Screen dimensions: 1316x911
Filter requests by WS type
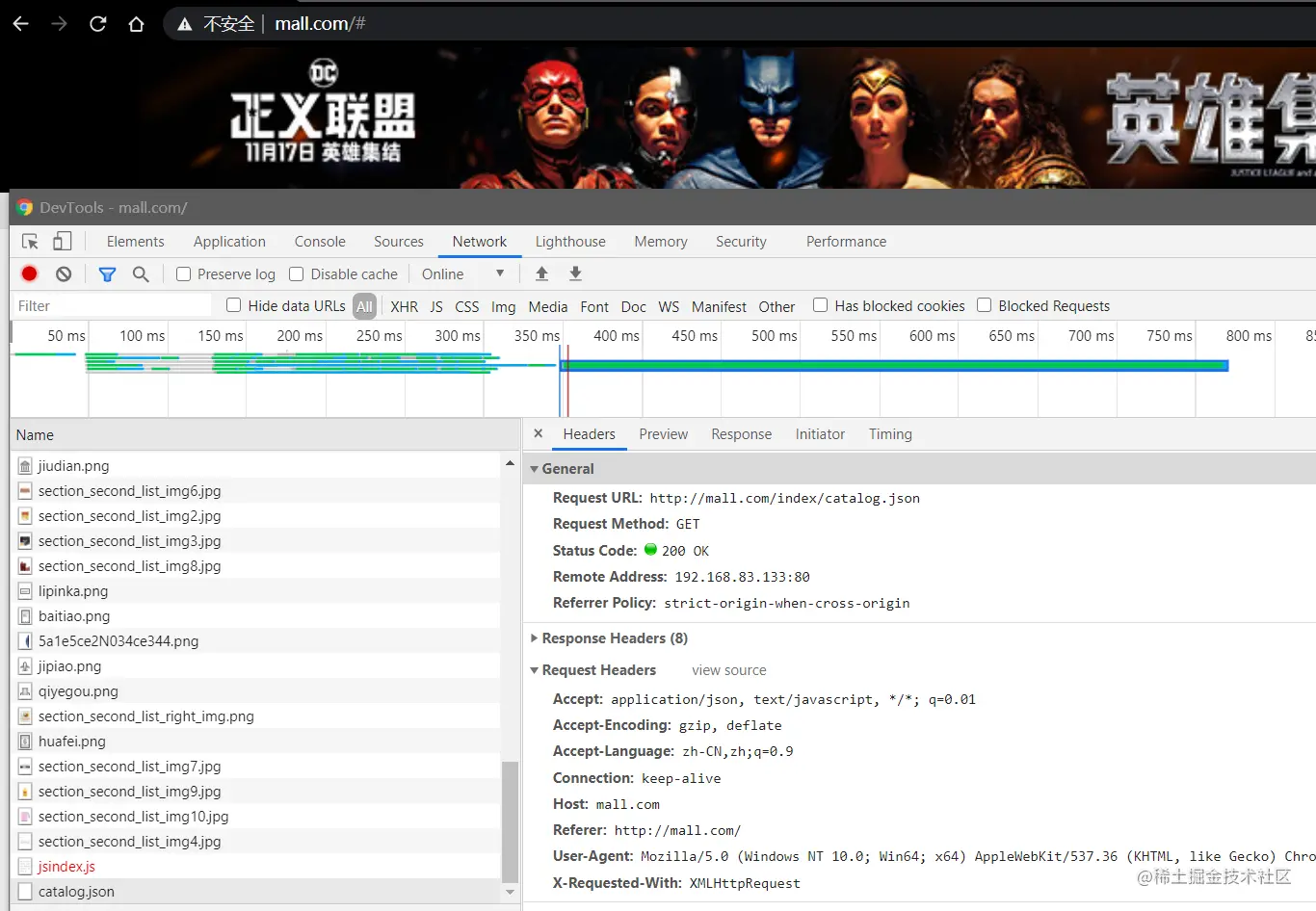[669, 306]
